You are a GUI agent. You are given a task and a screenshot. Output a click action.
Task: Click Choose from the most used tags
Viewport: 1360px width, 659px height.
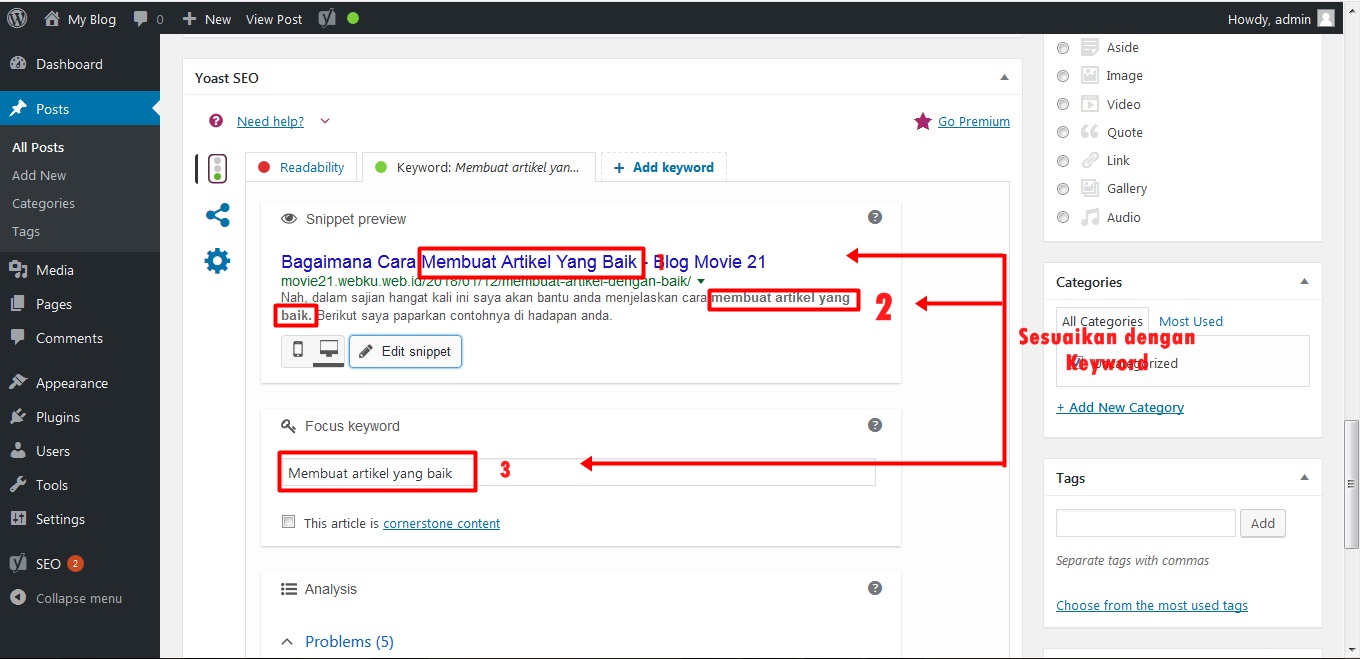point(1152,605)
